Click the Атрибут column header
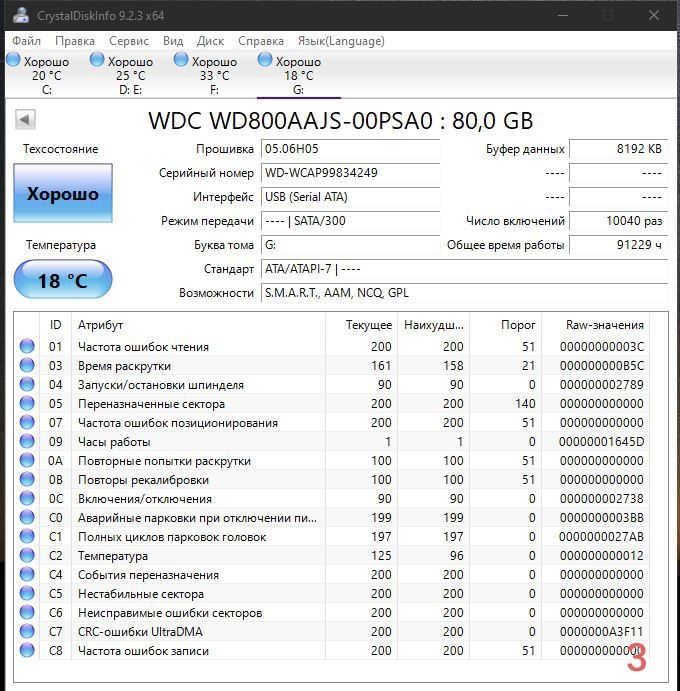Screen dimensions: 680x691 (198, 325)
